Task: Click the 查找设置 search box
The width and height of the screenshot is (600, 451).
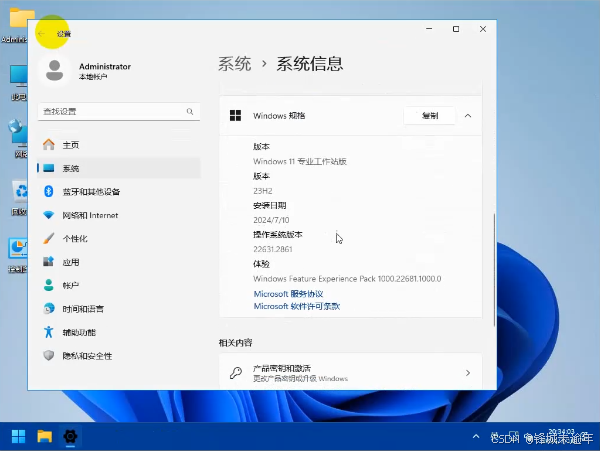Action: tap(119, 111)
